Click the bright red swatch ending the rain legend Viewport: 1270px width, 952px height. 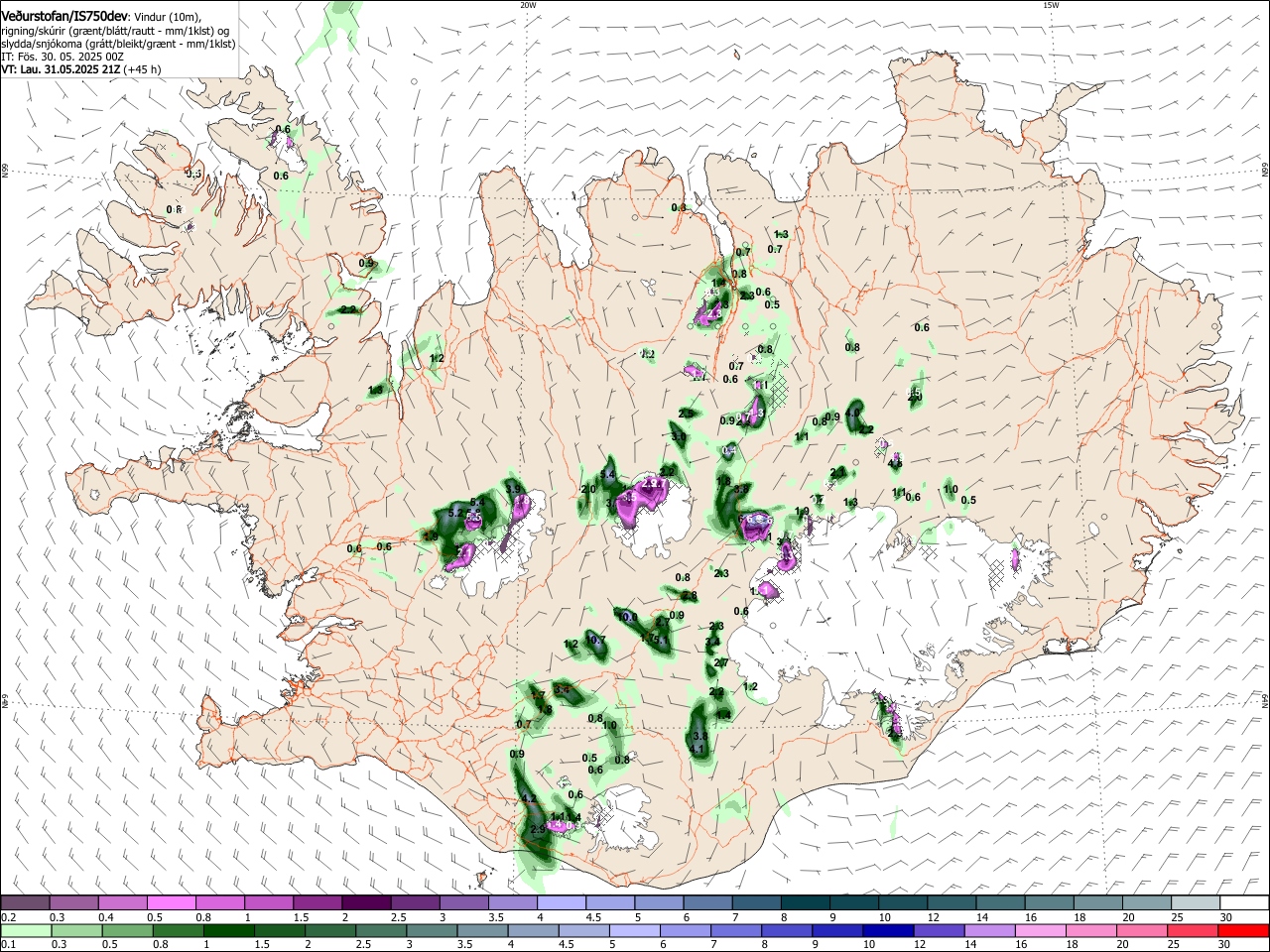click(1244, 930)
